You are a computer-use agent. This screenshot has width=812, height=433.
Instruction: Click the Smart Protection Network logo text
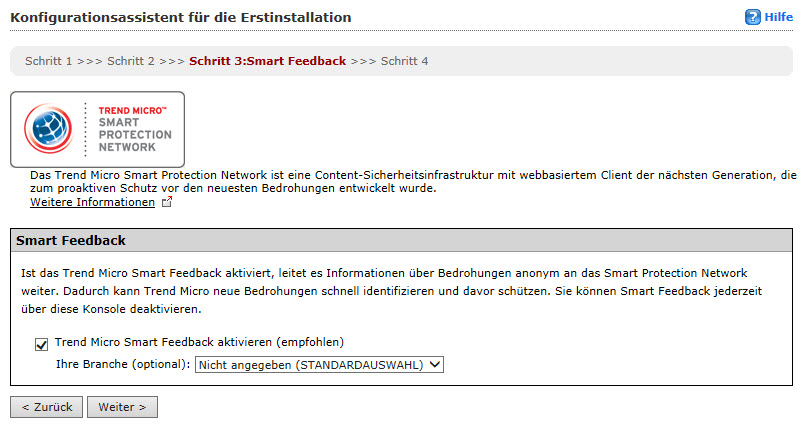tap(134, 129)
